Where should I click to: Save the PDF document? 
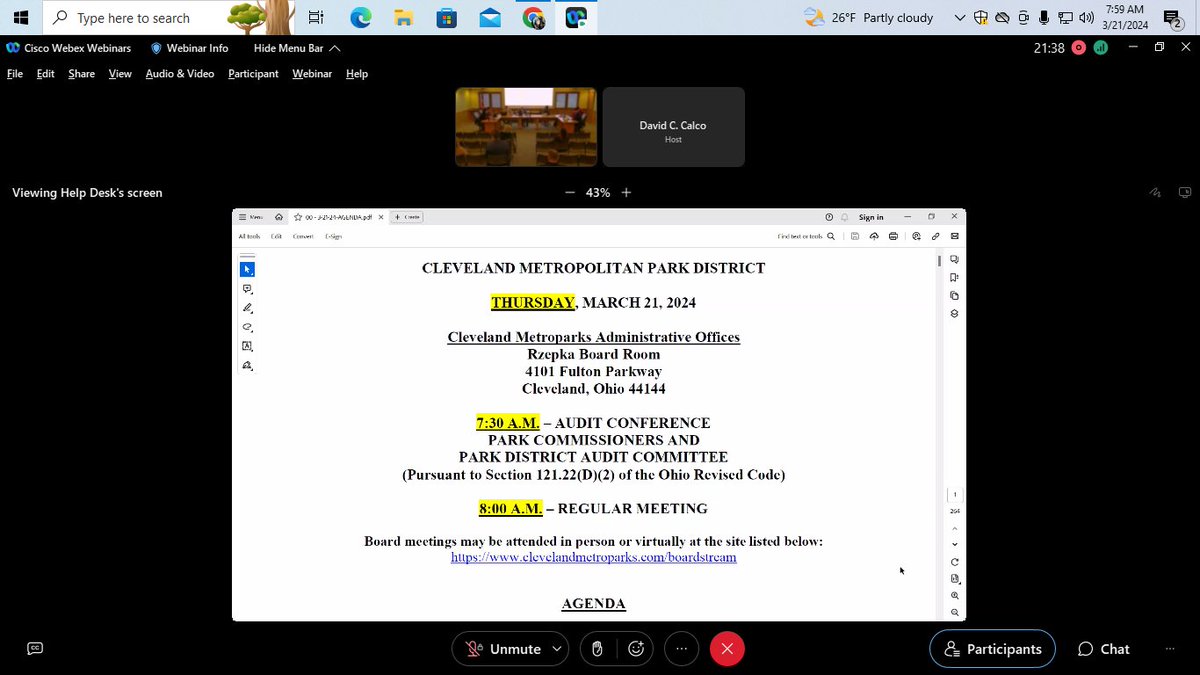pos(856,237)
